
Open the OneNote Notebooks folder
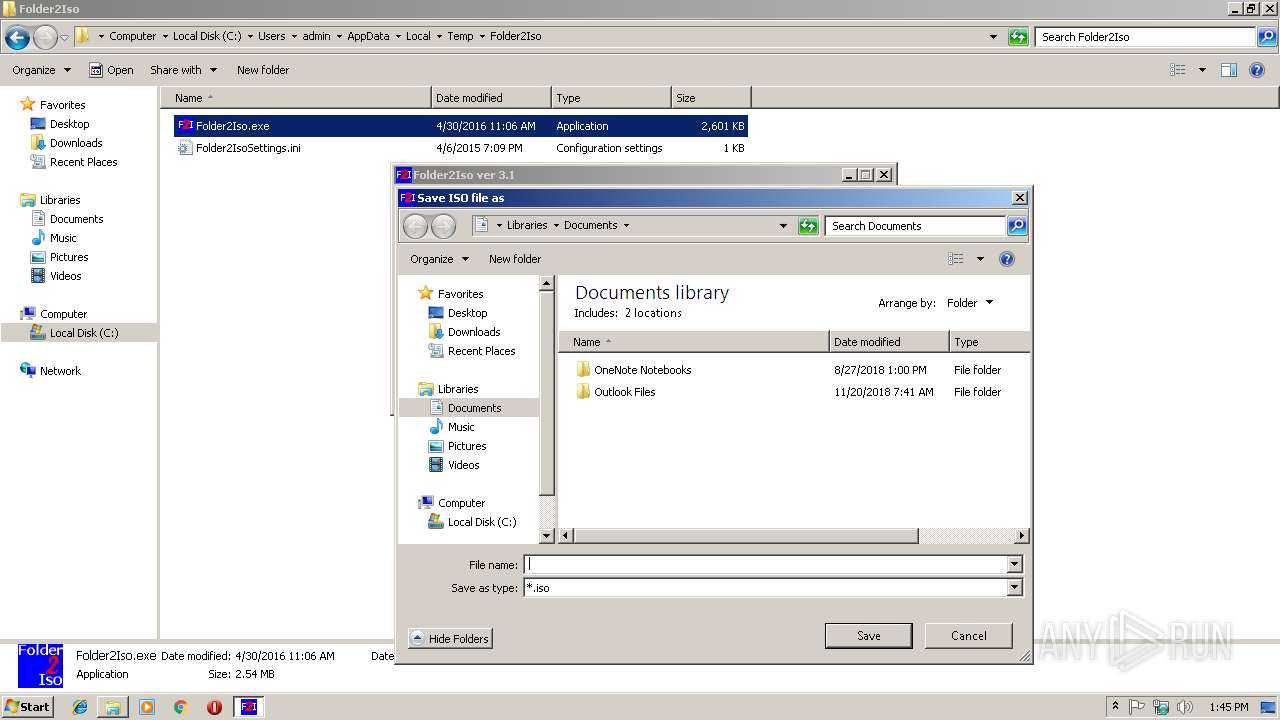click(x=642, y=370)
